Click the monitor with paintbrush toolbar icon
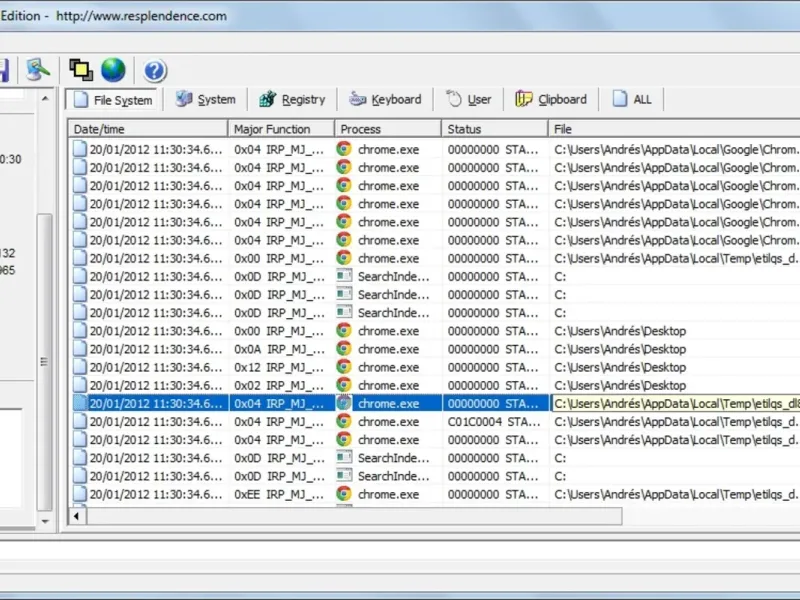Screen dimensions: 800x600 [x=38, y=70]
